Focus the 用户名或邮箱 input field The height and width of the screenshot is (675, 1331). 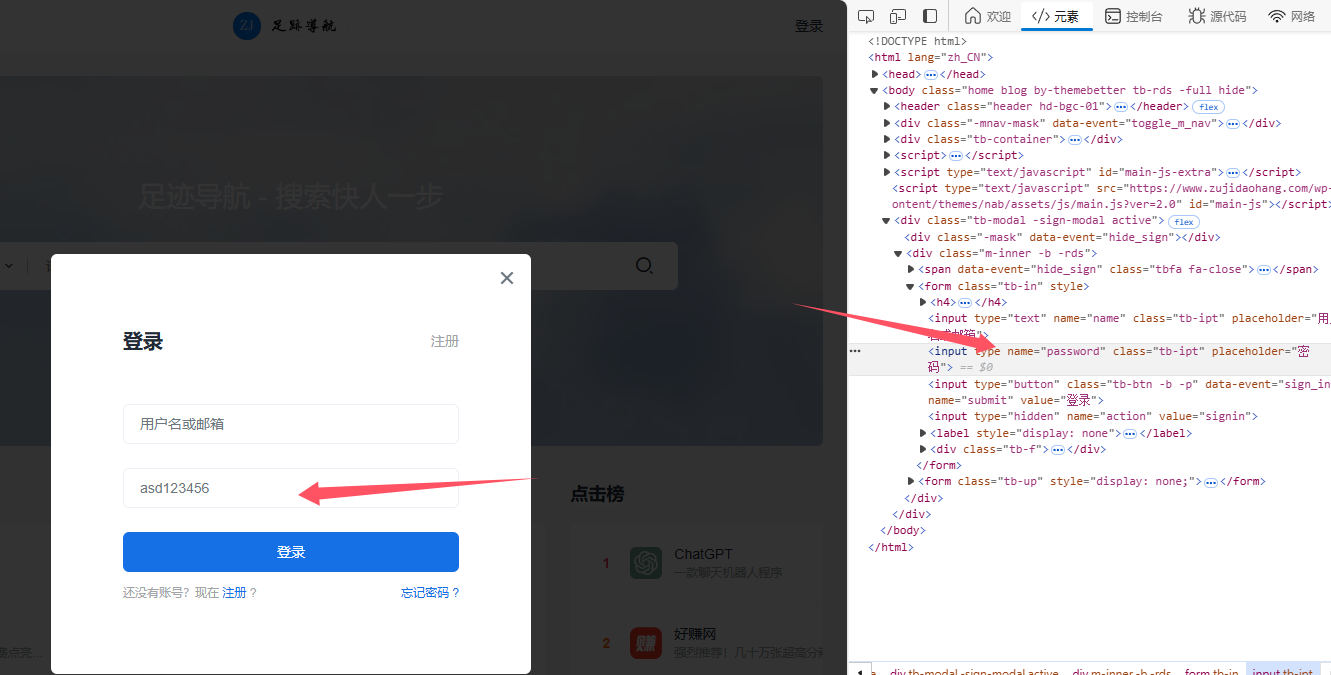pos(291,424)
